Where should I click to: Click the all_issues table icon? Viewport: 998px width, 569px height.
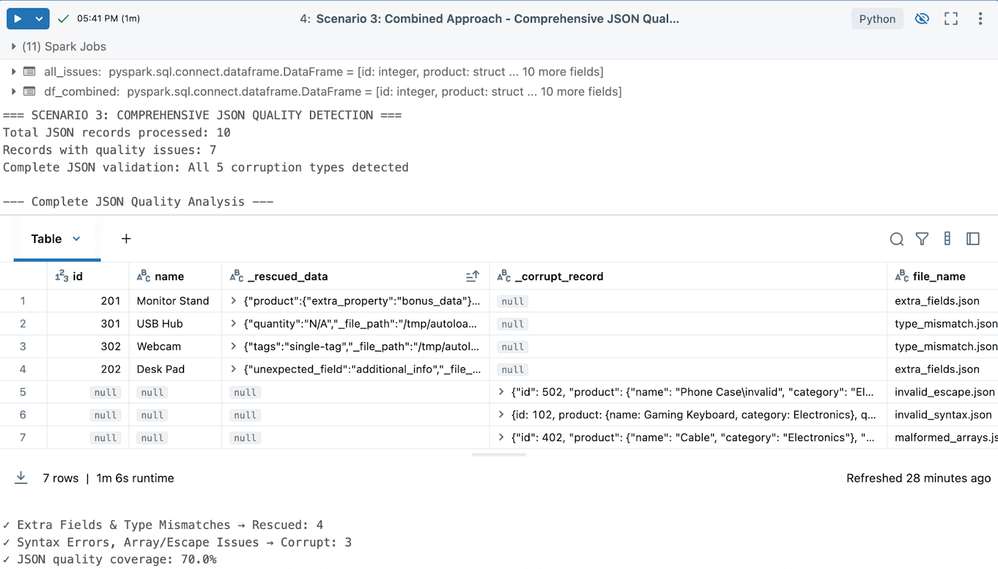29,71
